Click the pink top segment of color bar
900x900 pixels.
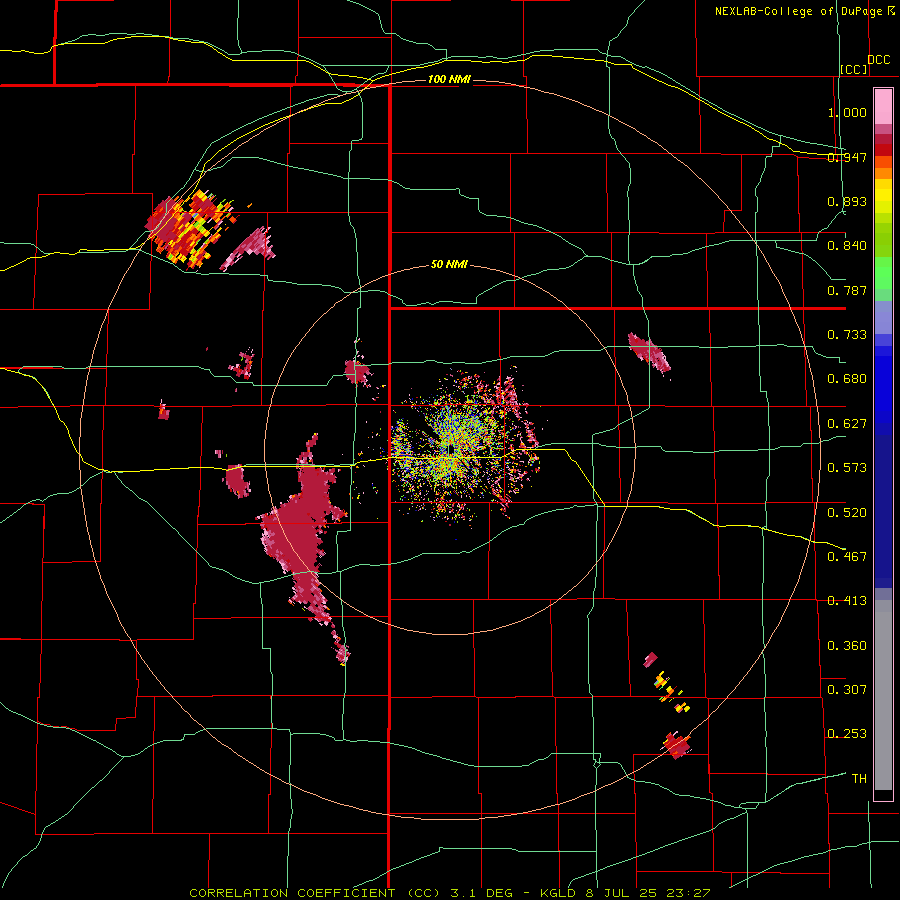(883, 107)
